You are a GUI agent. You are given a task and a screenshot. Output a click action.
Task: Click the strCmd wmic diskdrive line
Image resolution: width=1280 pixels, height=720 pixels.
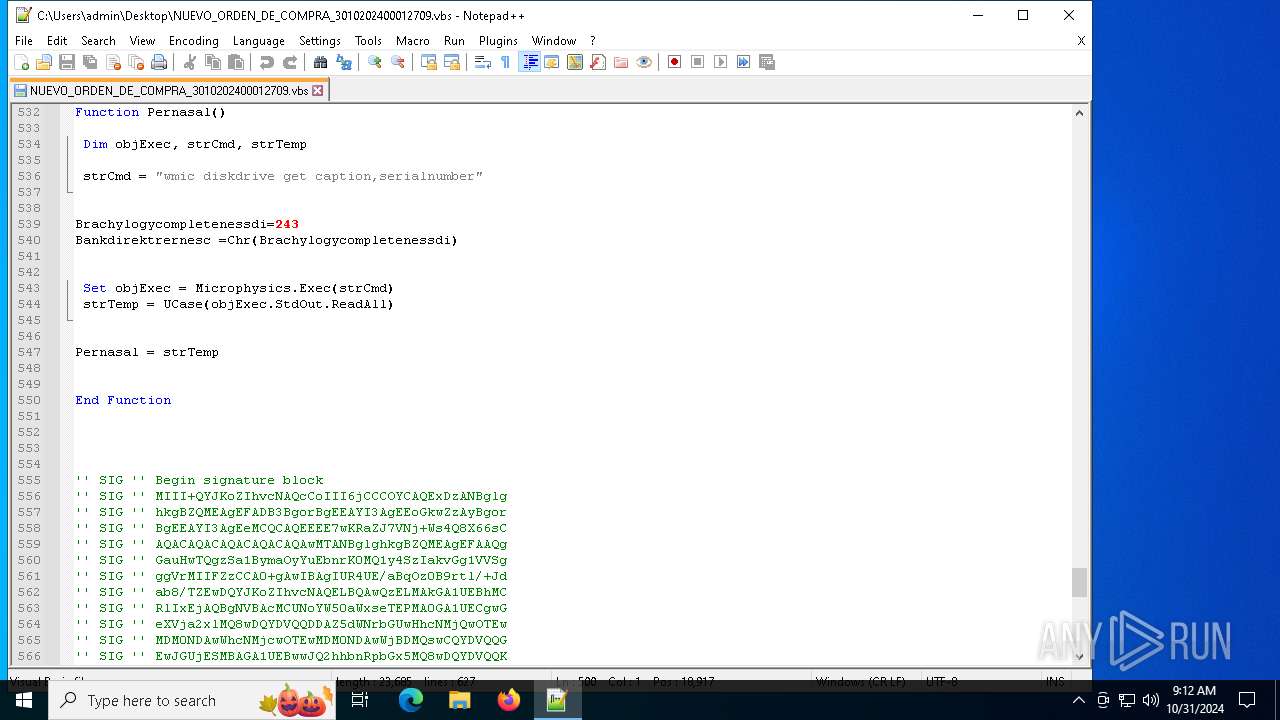point(283,176)
